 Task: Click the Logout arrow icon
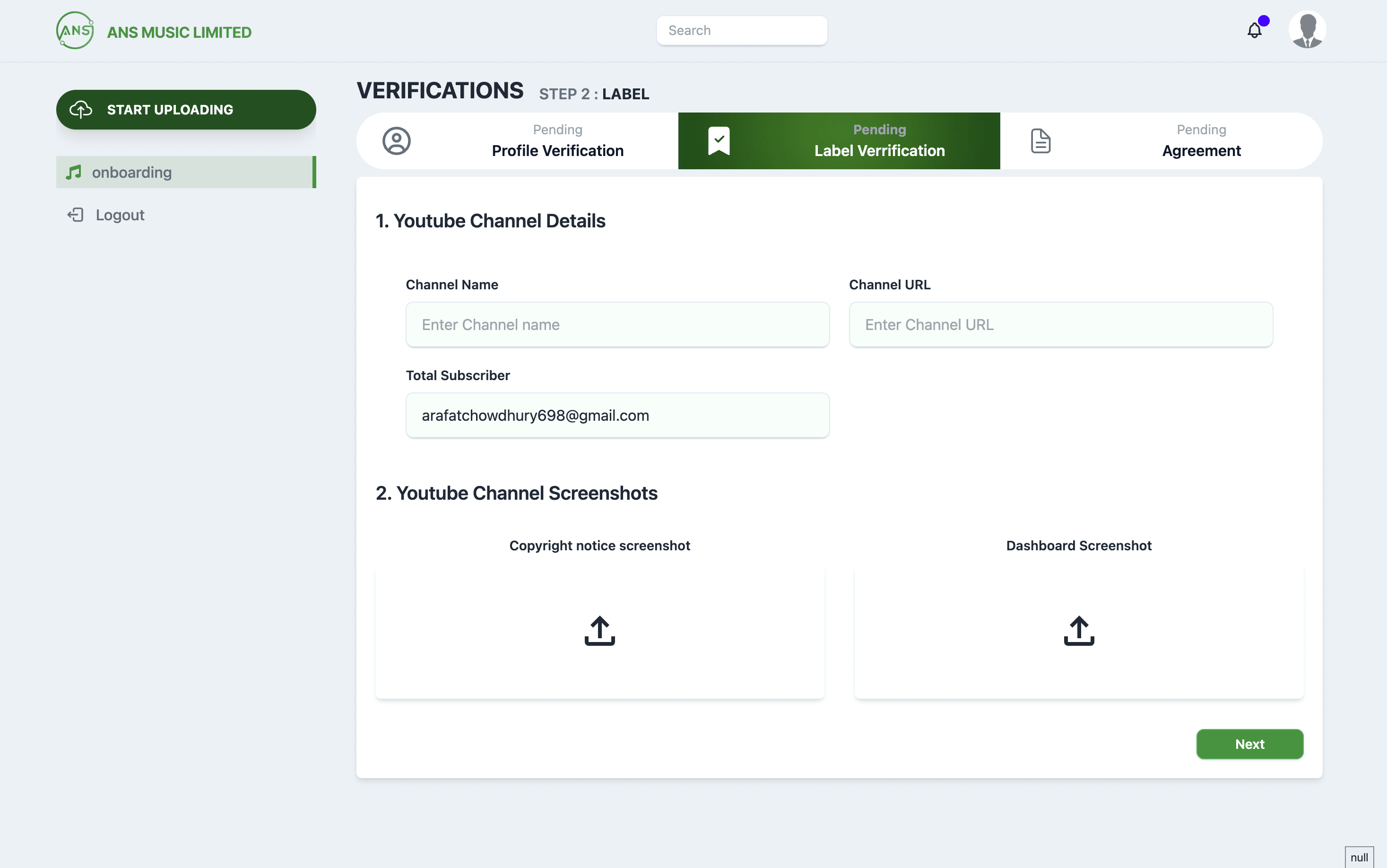76,215
